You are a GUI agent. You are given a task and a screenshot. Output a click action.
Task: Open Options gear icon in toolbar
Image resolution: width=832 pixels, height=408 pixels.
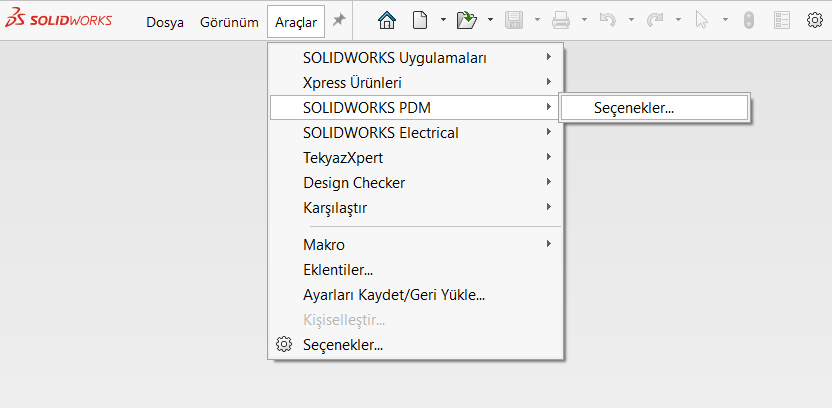tap(814, 20)
